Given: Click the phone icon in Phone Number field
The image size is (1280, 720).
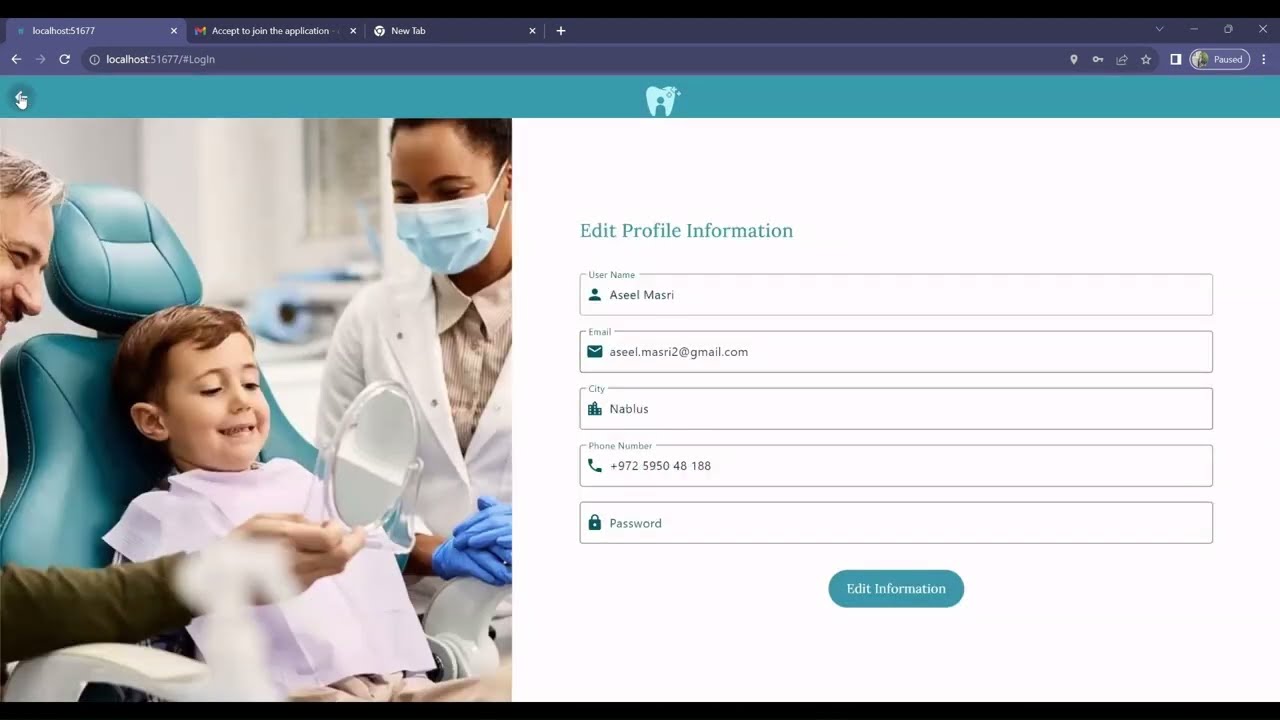Looking at the screenshot, I should [595, 466].
